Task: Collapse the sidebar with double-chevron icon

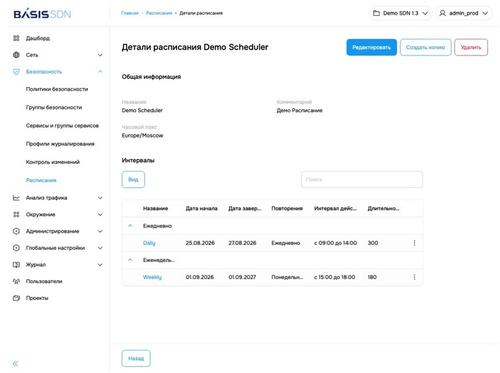Action: pyautogui.click(x=15, y=363)
